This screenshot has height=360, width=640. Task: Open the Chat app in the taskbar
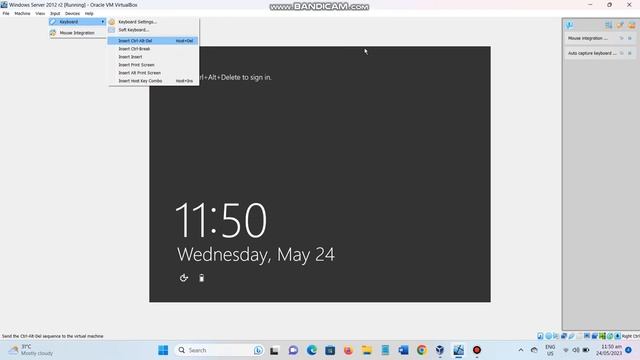coord(293,350)
